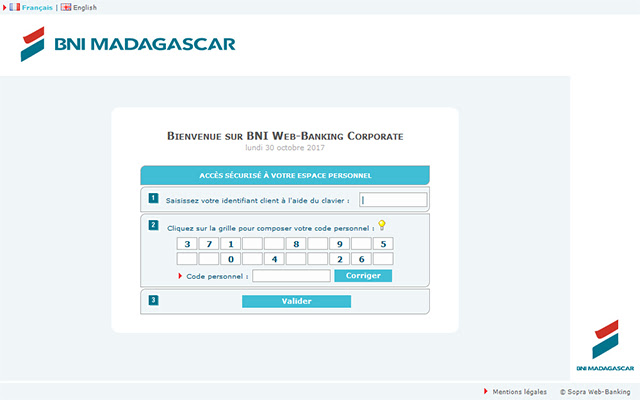Click the 'Saisissez votre identifiant client' label

[258, 200]
